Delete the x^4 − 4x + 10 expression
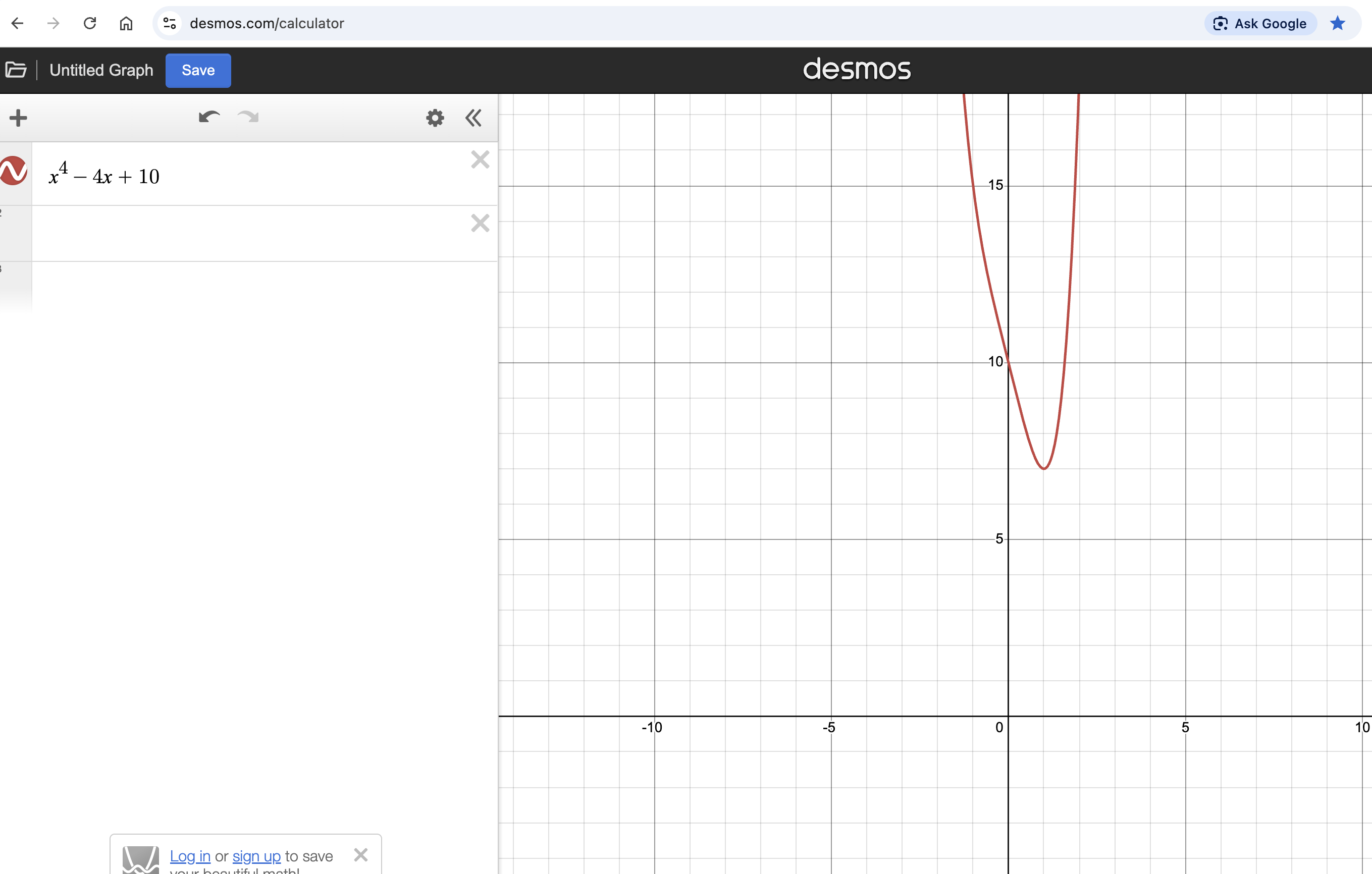Viewport: 1372px width, 874px height. click(481, 159)
